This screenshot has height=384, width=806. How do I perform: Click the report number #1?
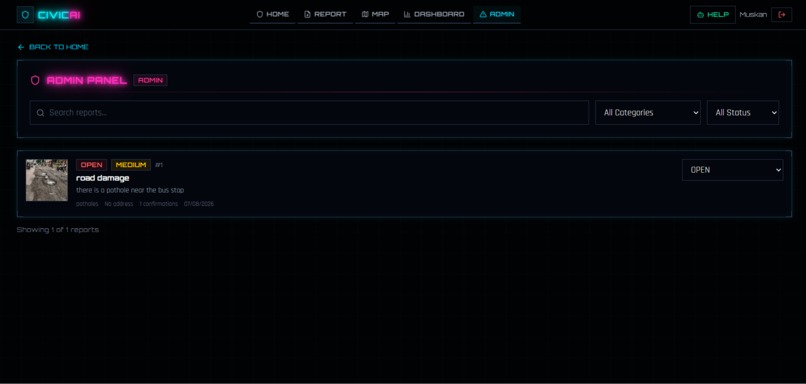(x=159, y=165)
